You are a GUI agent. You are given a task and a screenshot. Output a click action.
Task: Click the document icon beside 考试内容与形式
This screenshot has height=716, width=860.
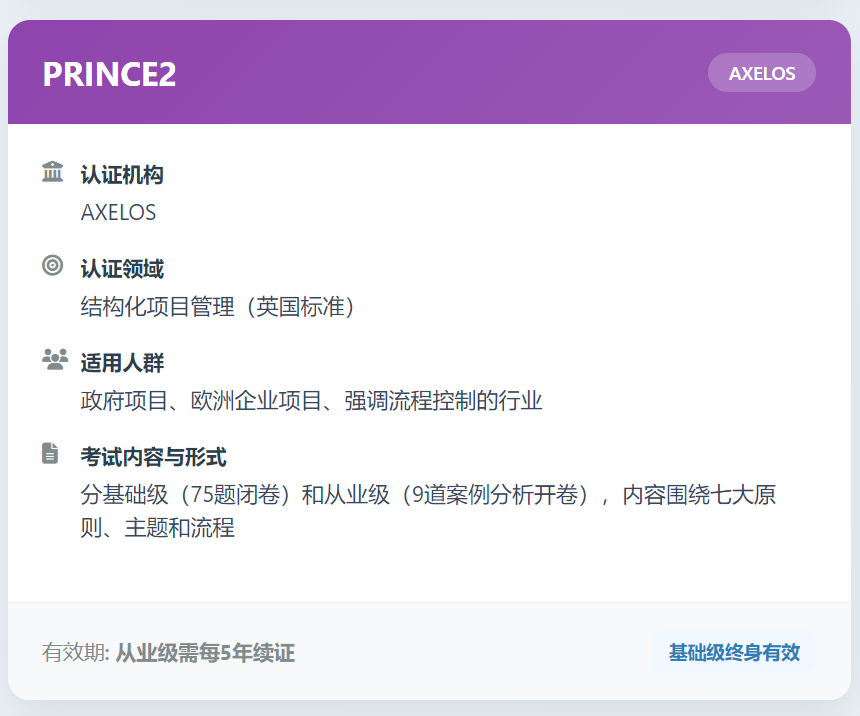(51, 453)
